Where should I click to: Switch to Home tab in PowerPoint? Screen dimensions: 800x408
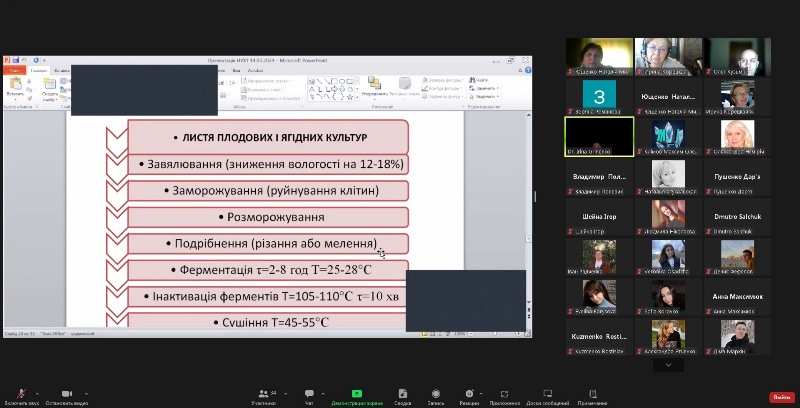pyautogui.click(x=38, y=70)
